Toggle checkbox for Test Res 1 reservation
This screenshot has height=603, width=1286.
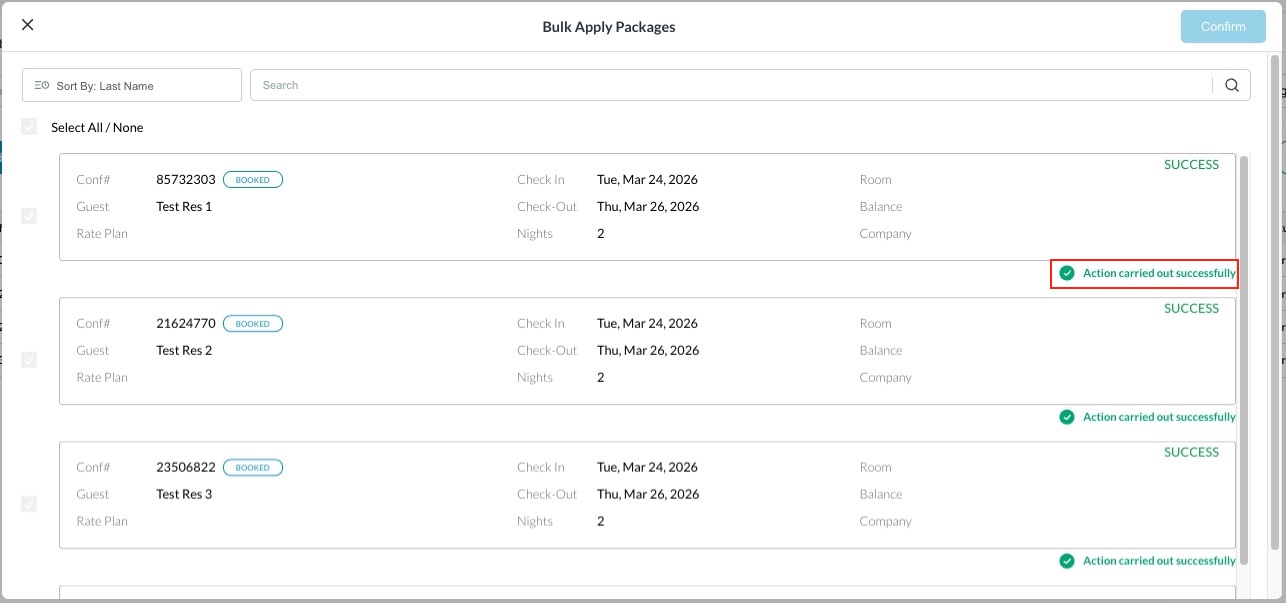pyautogui.click(x=29, y=216)
